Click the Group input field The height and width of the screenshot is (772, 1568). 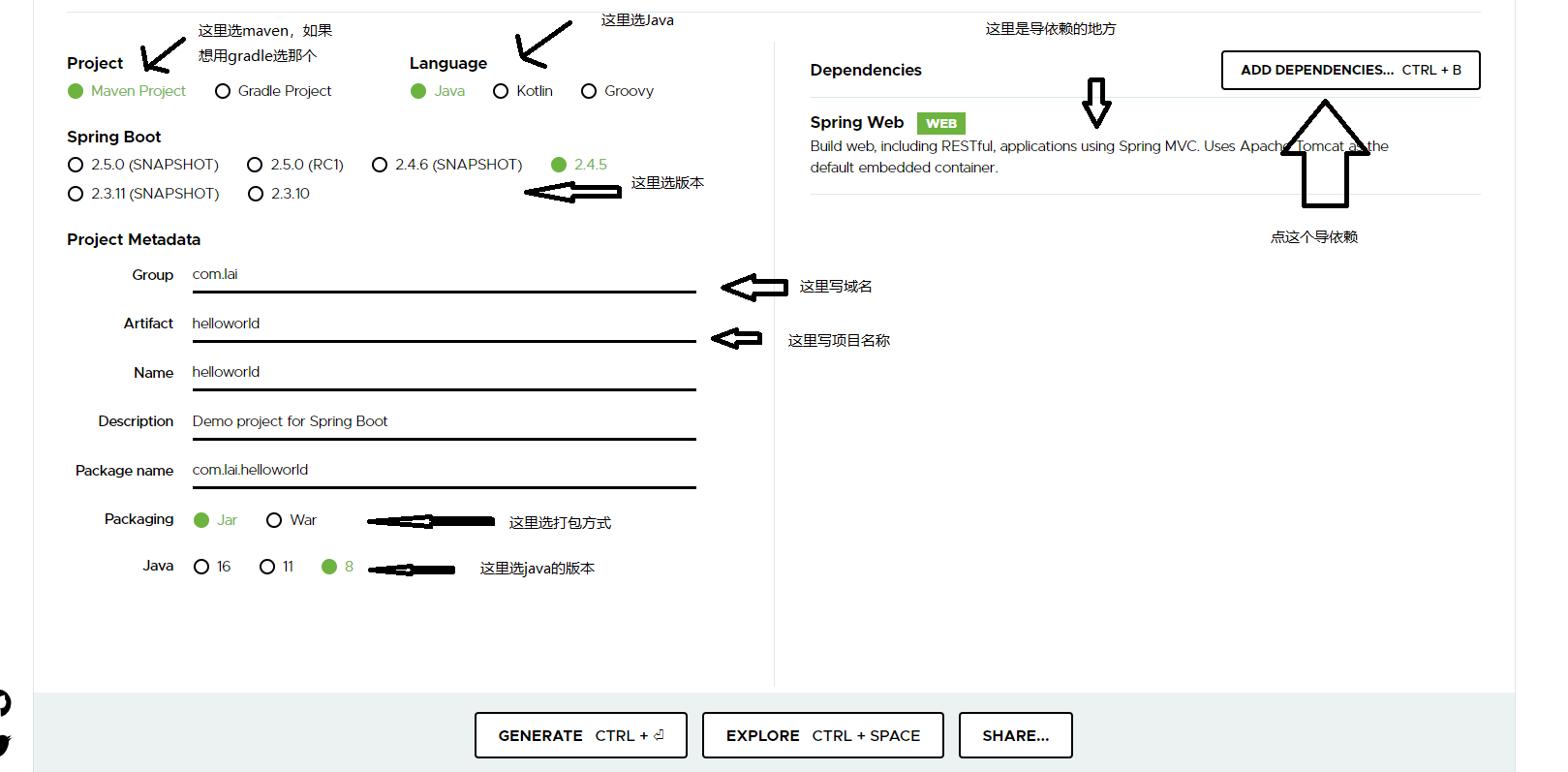[x=444, y=275]
